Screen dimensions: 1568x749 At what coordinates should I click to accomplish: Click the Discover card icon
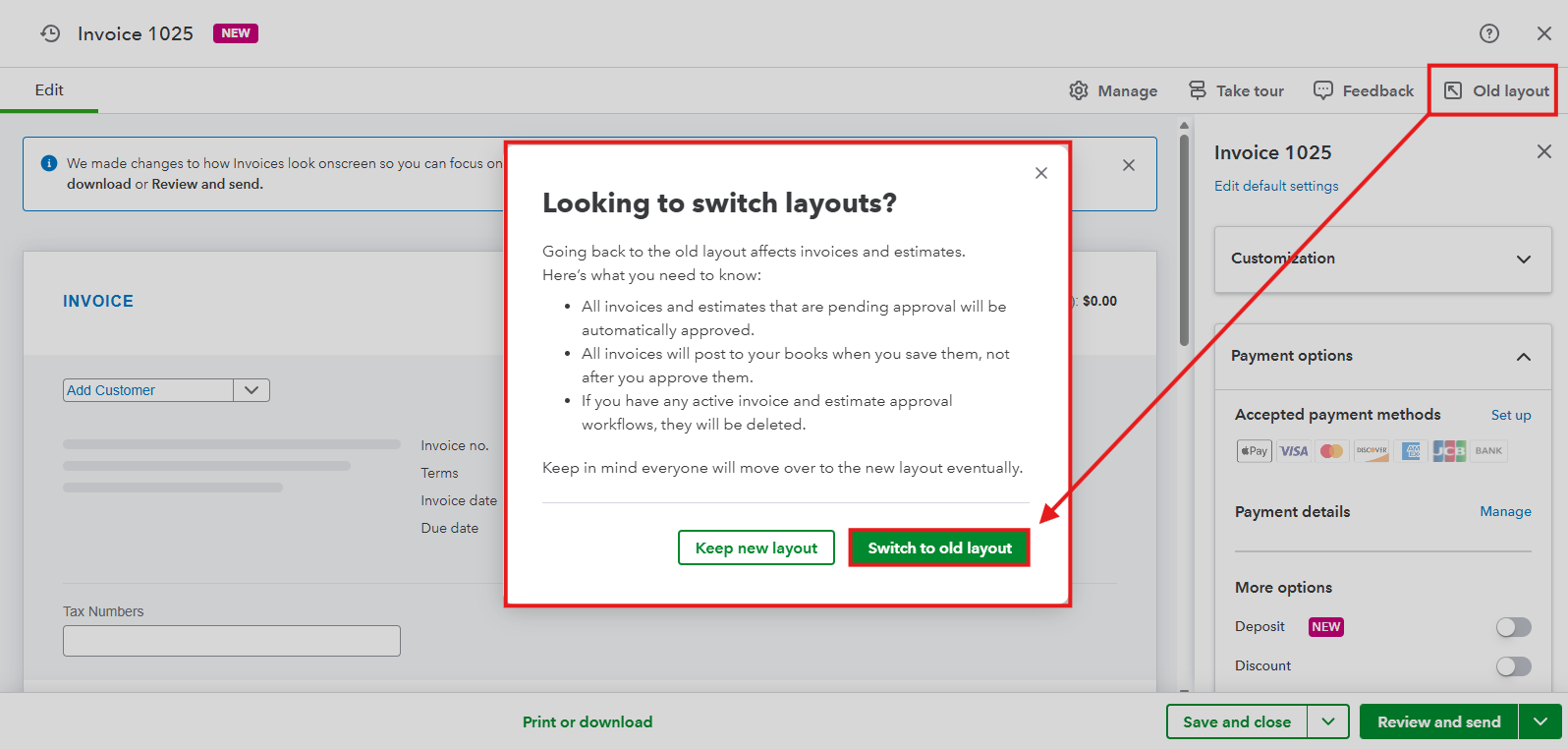(x=1372, y=451)
